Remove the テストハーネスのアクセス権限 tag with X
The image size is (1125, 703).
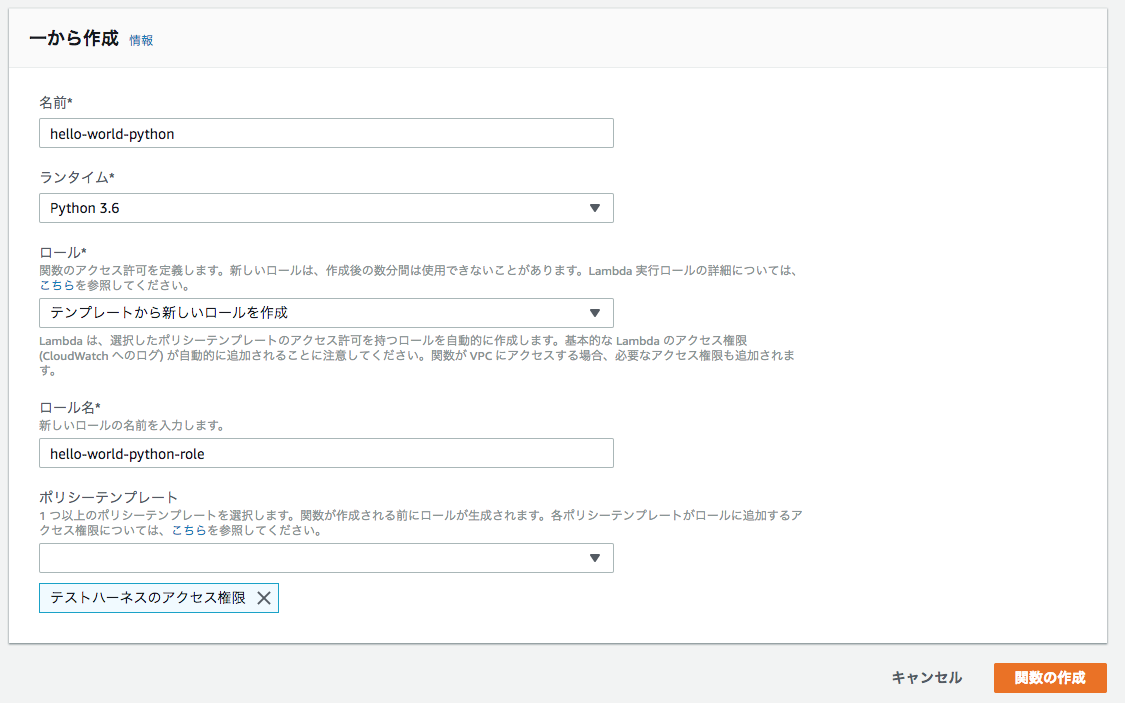[264, 598]
